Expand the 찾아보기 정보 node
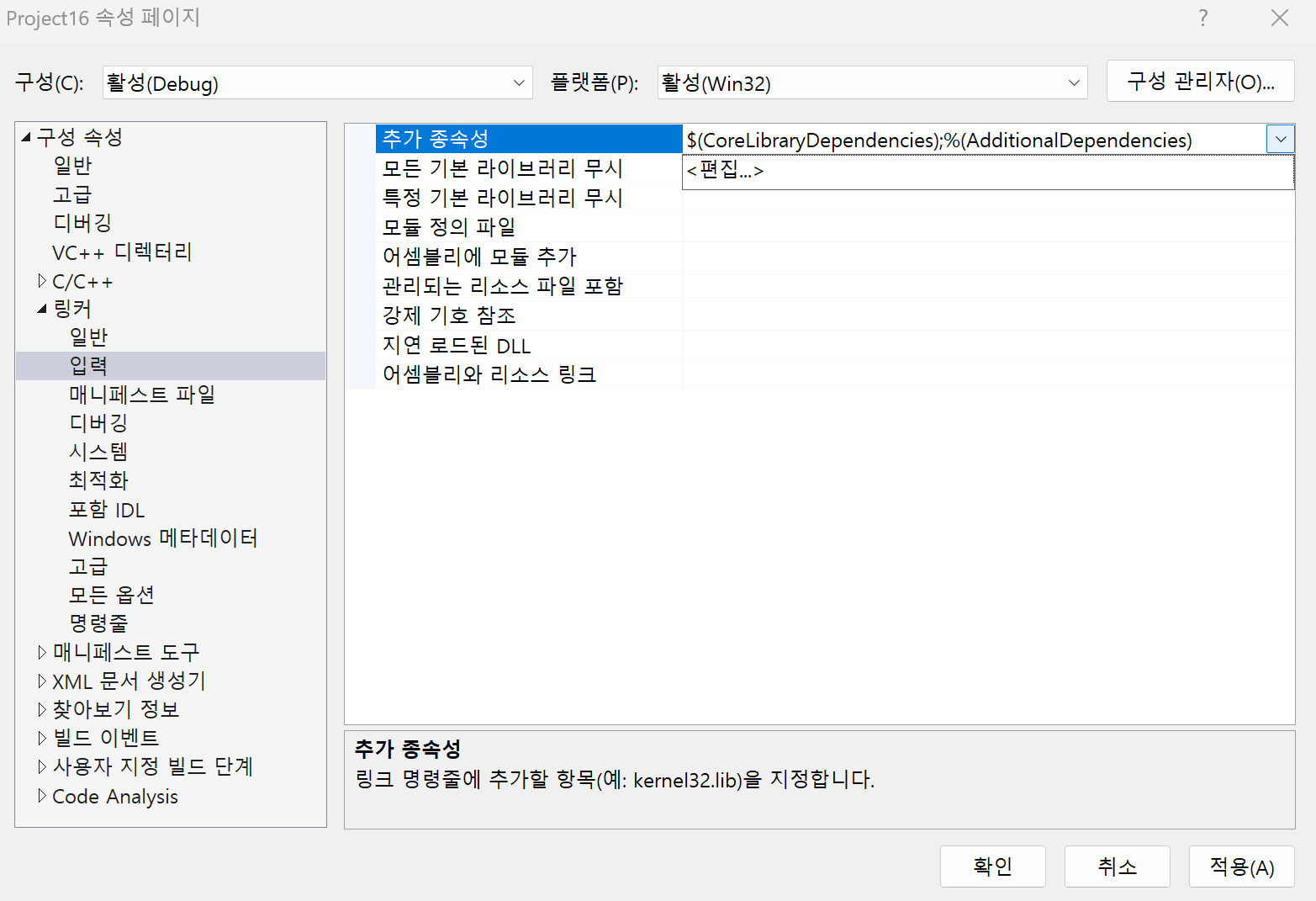Viewport: 1316px width, 901px height. (x=42, y=709)
